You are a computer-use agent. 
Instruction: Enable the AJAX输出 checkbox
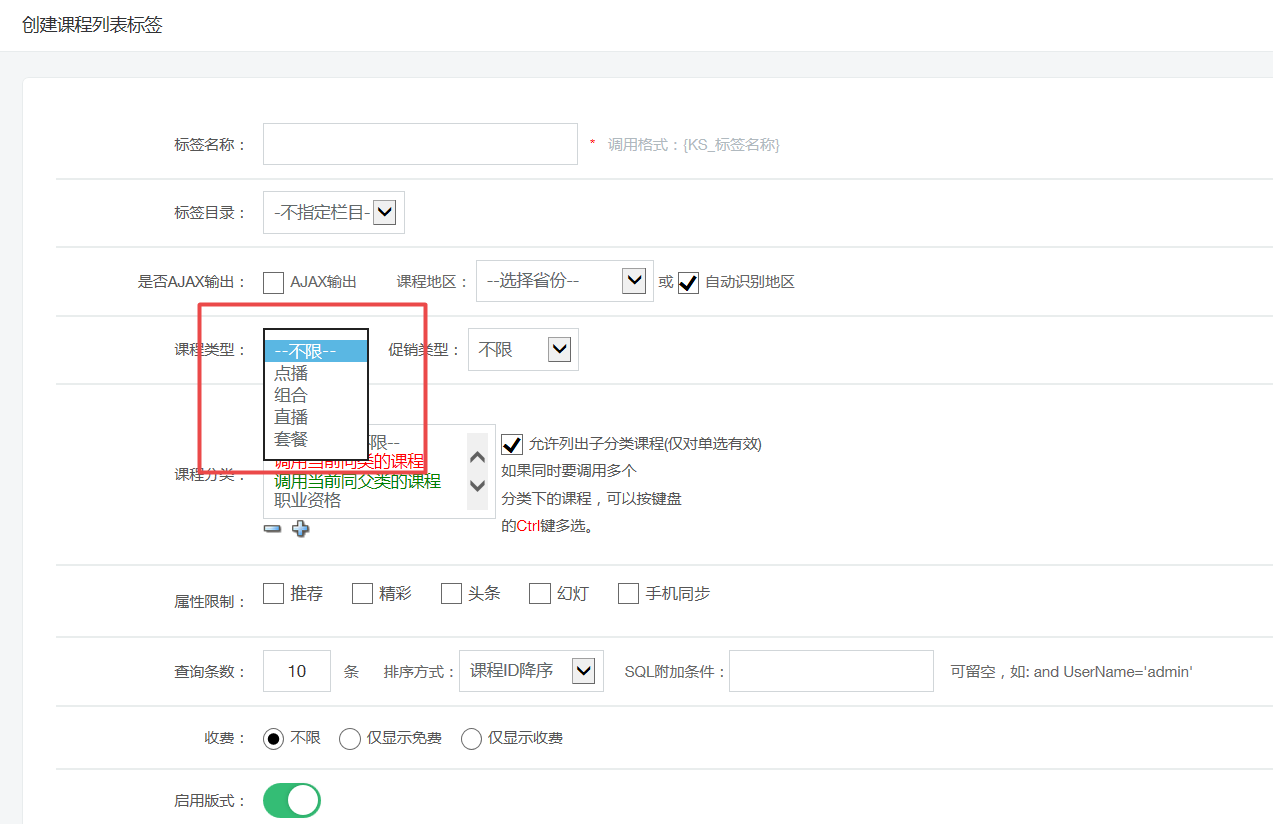(x=273, y=283)
